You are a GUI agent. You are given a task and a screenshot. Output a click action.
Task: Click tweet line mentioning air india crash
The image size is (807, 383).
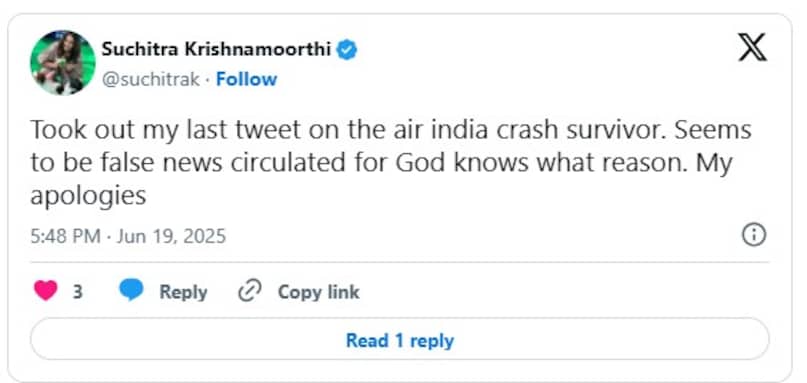[x=391, y=130]
